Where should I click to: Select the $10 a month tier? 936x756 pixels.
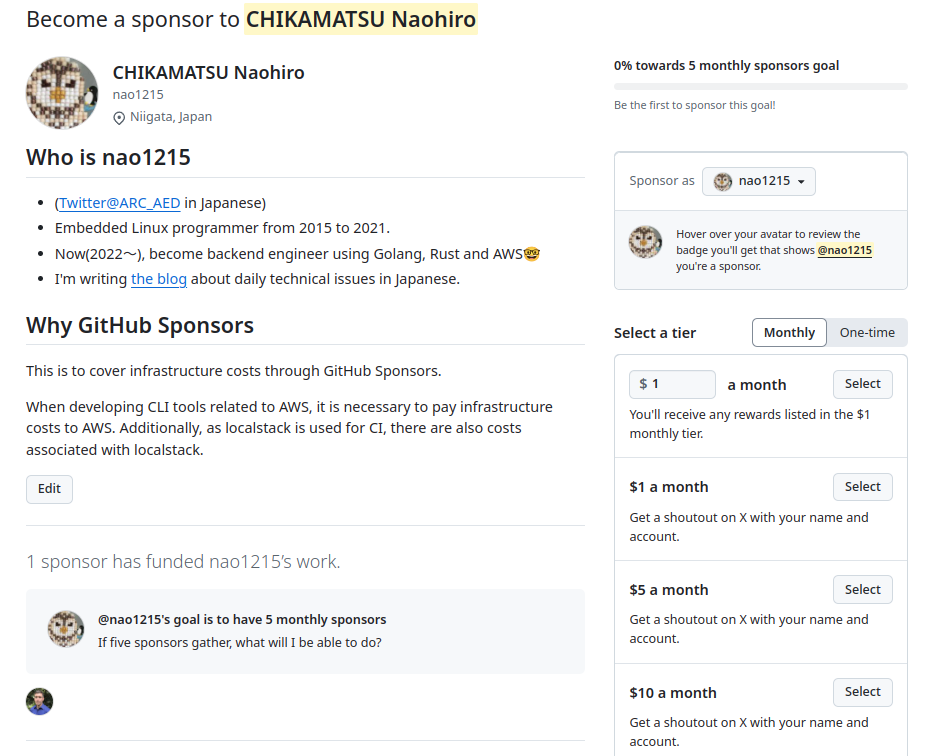tap(862, 692)
